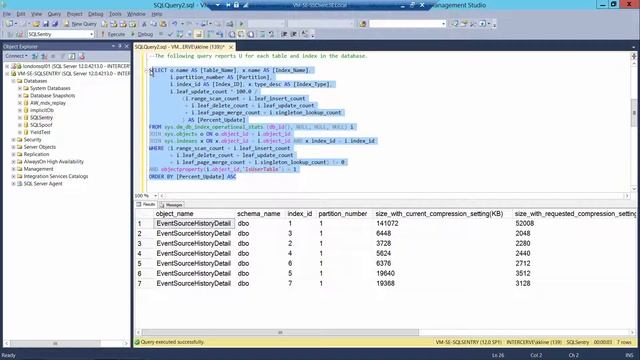Switch to the Results tab

point(146,204)
